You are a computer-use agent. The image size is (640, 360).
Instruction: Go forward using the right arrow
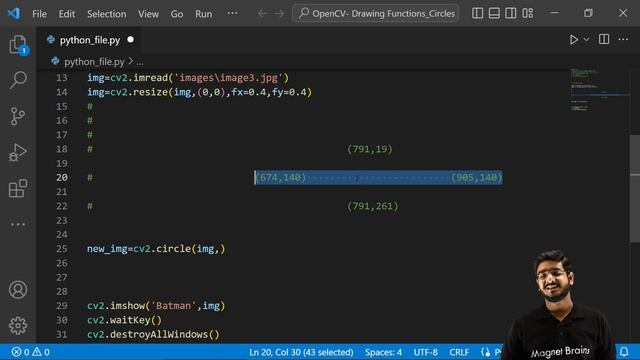(x=280, y=14)
